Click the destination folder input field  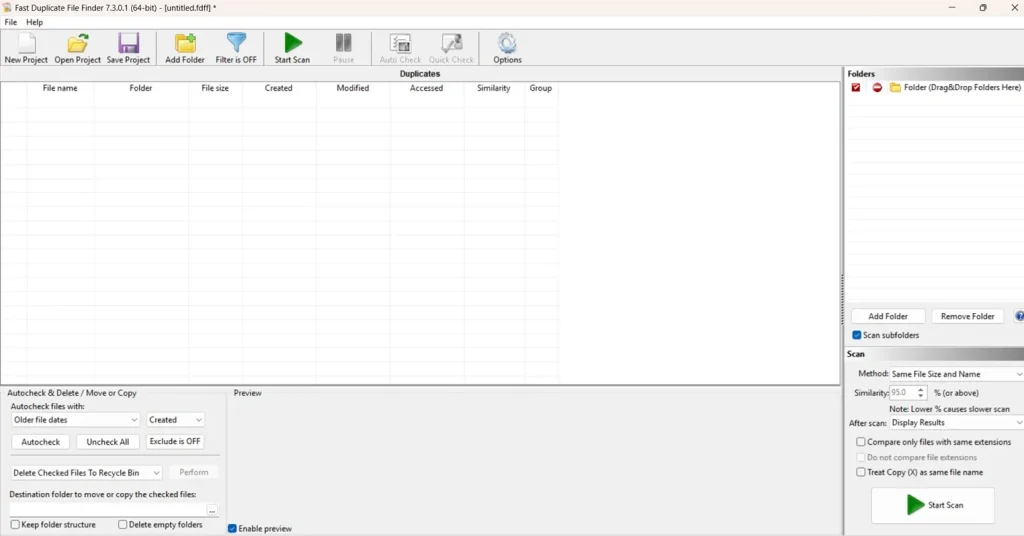point(108,511)
